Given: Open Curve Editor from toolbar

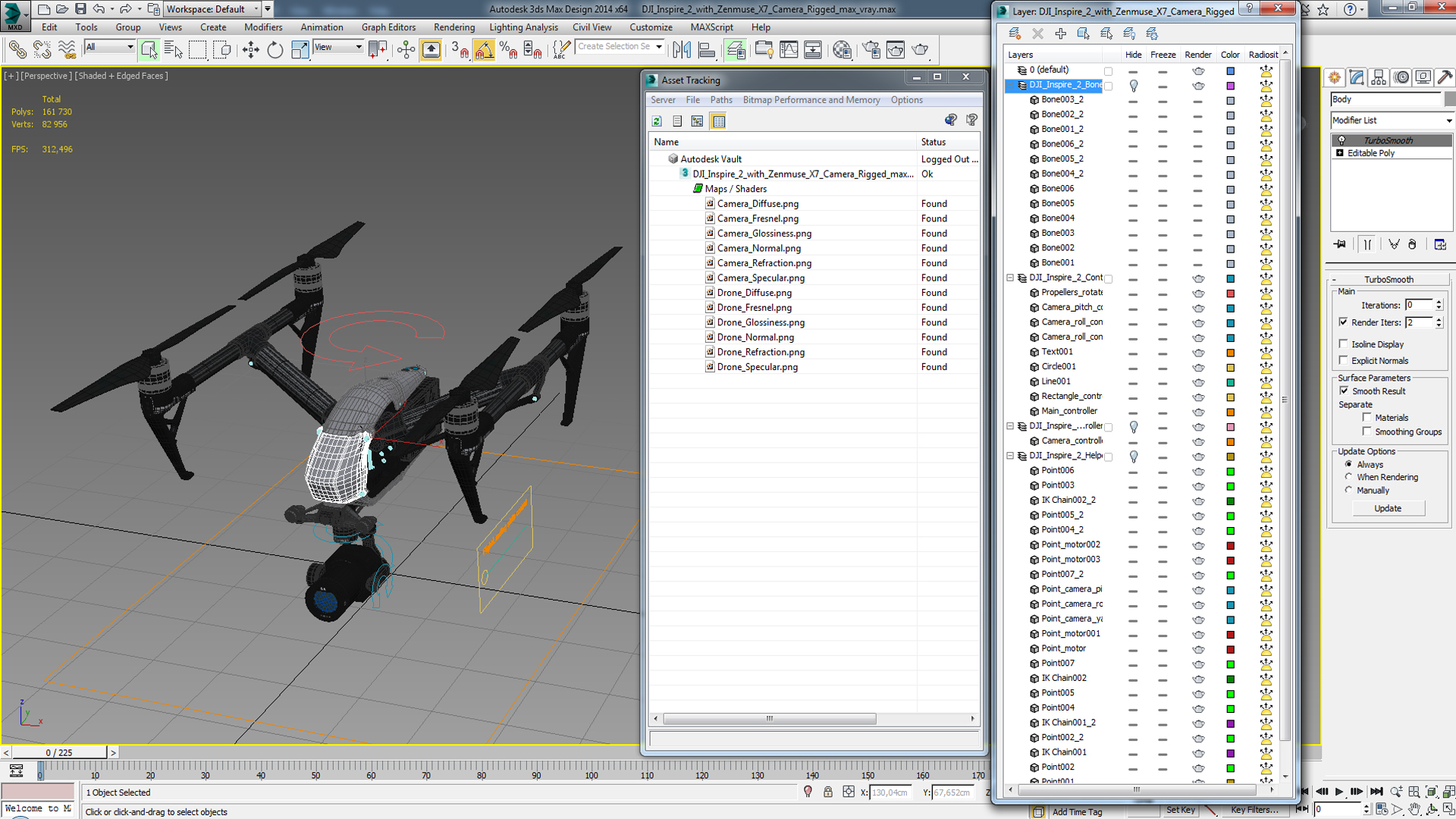Looking at the screenshot, I should click(x=789, y=50).
